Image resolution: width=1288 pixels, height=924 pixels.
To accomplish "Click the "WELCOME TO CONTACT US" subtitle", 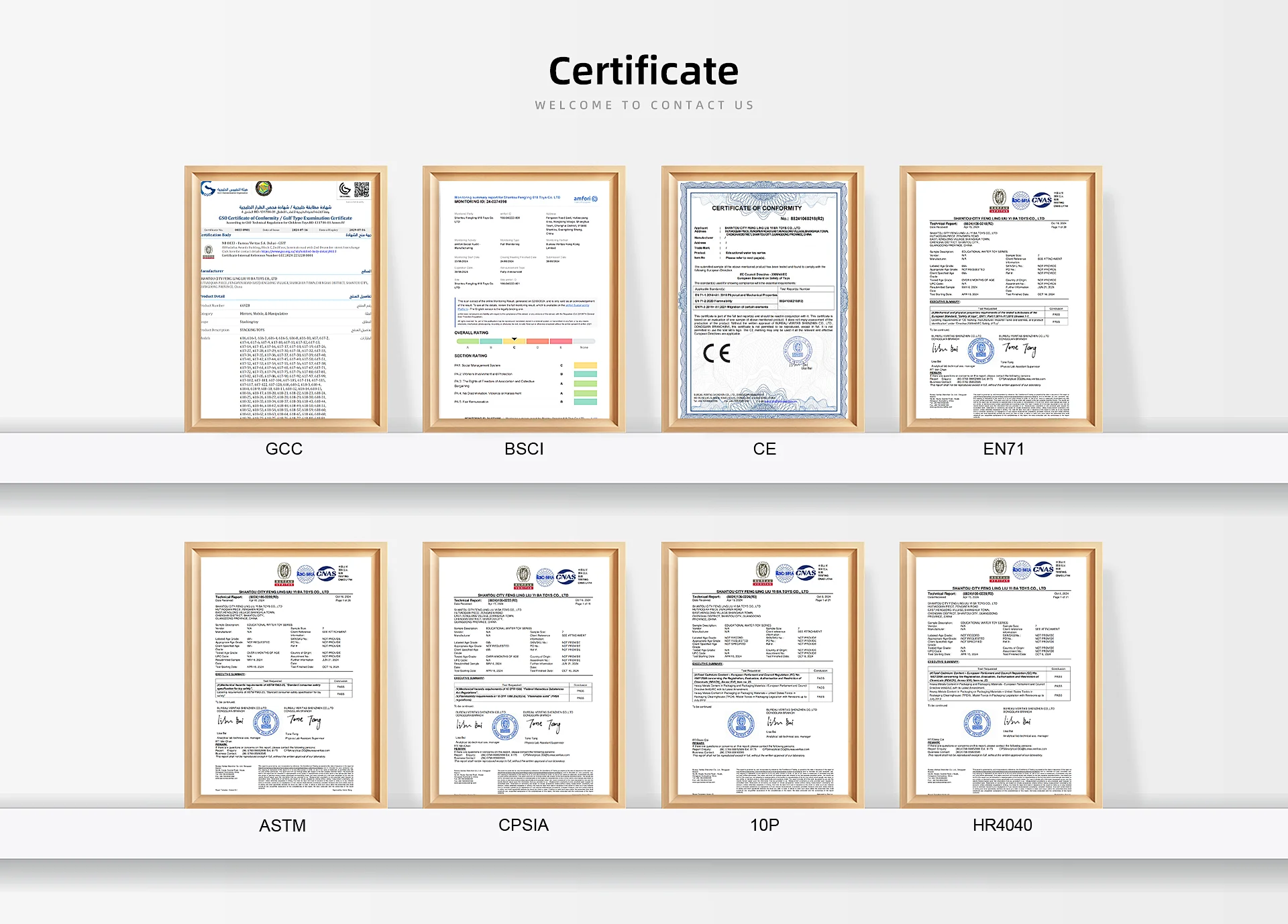I will point(644,105).
